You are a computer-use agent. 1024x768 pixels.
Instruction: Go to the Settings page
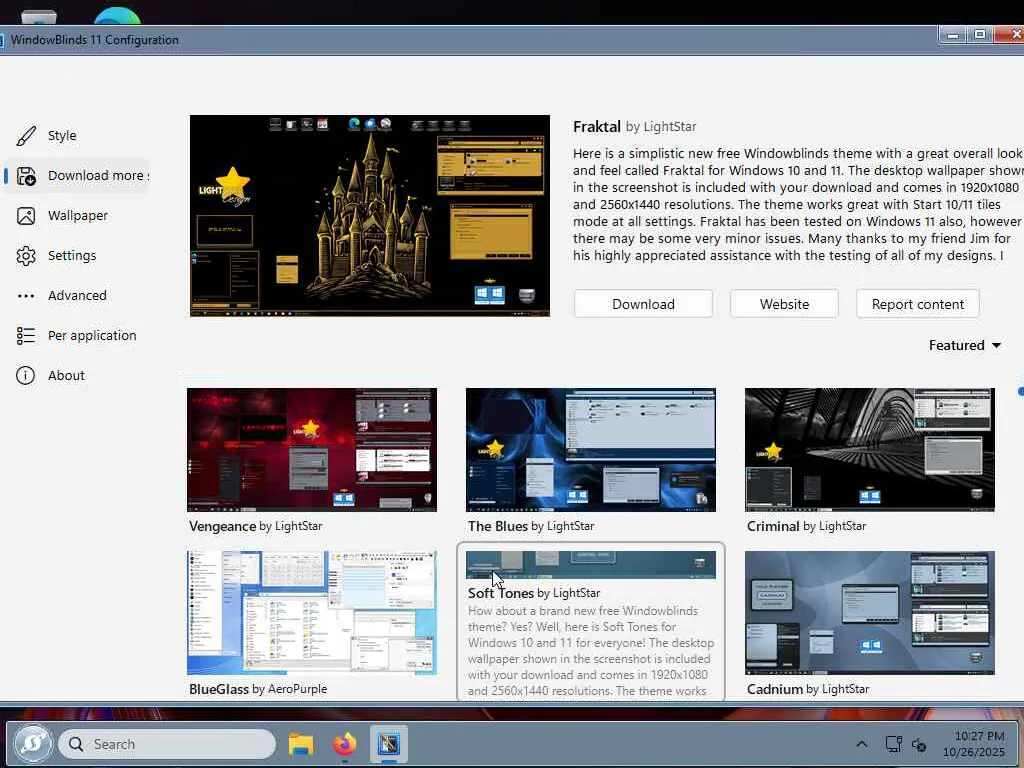pyautogui.click(x=76, y=255)
